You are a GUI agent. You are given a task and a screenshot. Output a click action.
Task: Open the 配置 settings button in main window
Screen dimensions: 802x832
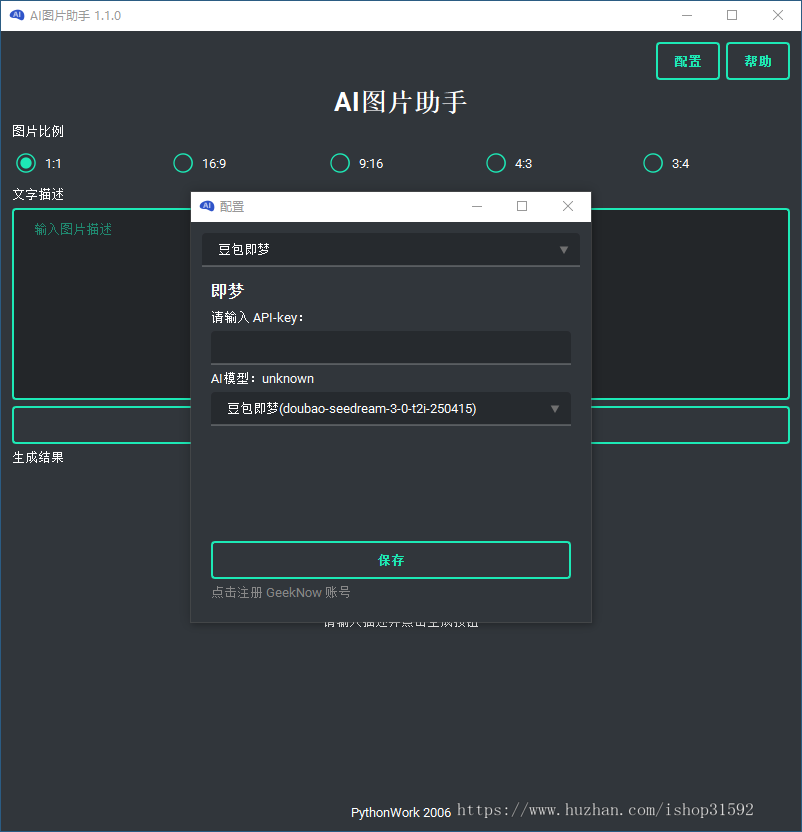(688, 61)
